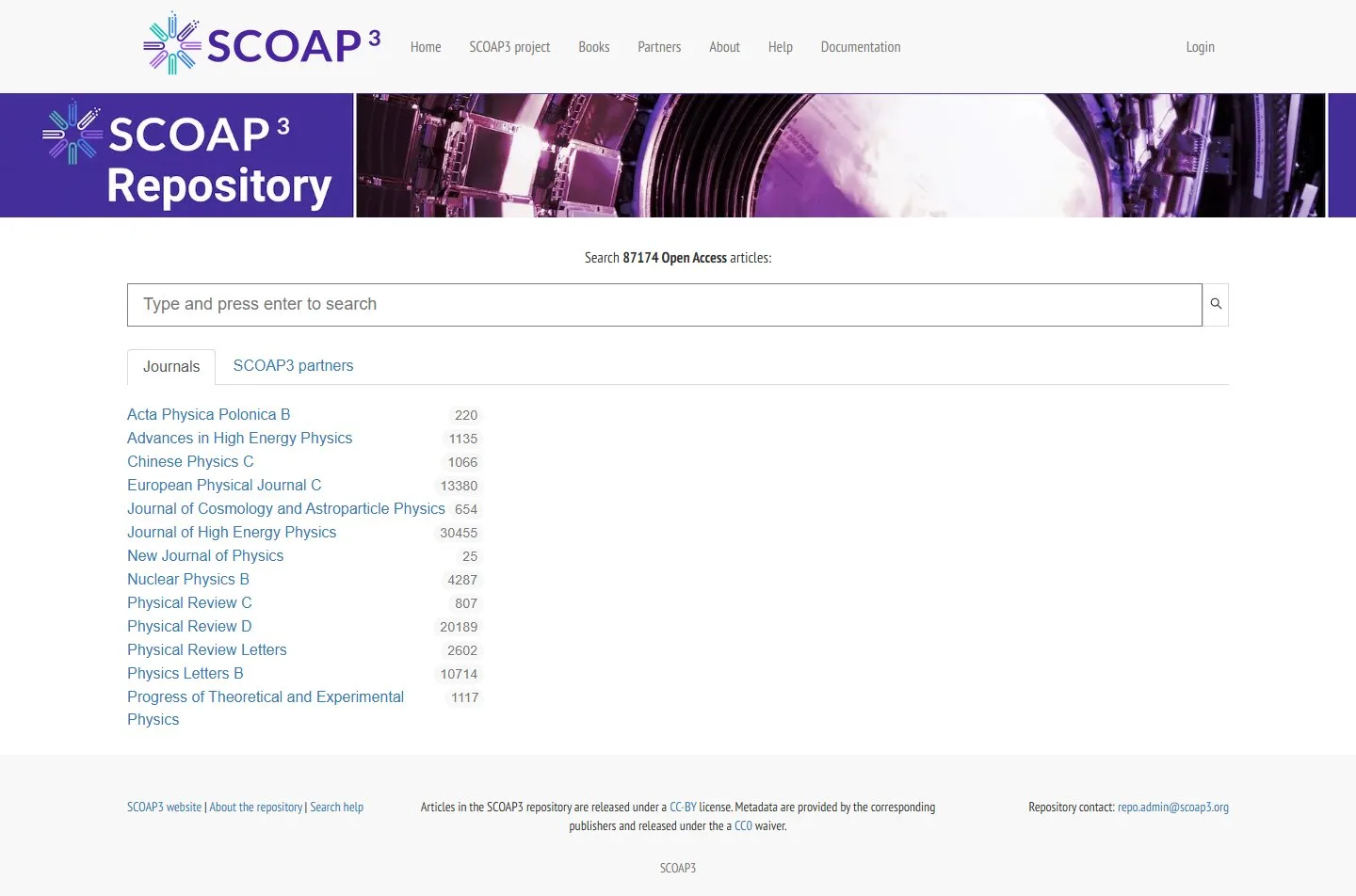1356x896 pixels.
Task: Click the magnifier search button
Action: (x=1216, y=305)
